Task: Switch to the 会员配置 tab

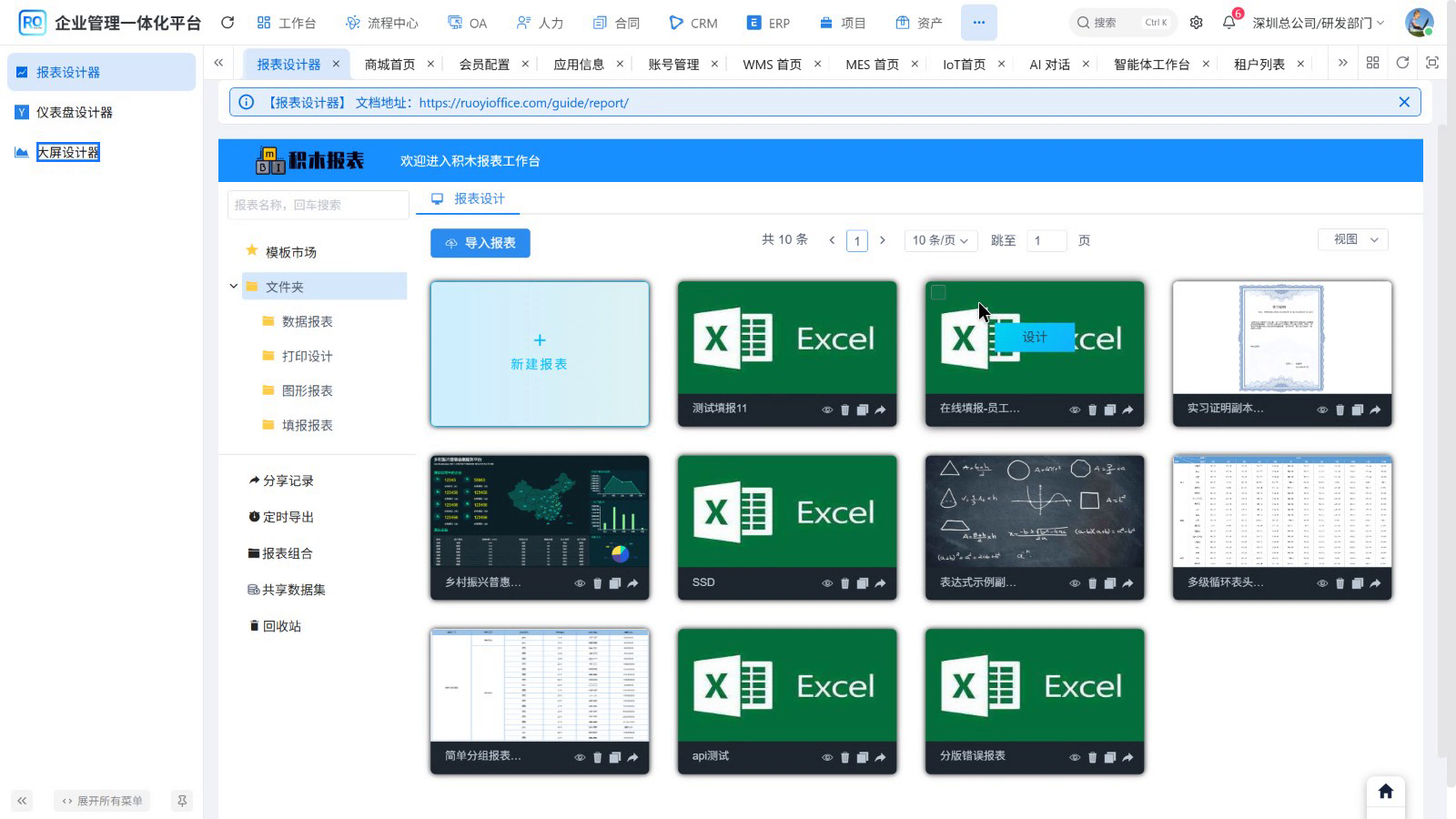Action: (x=484, y=64)
